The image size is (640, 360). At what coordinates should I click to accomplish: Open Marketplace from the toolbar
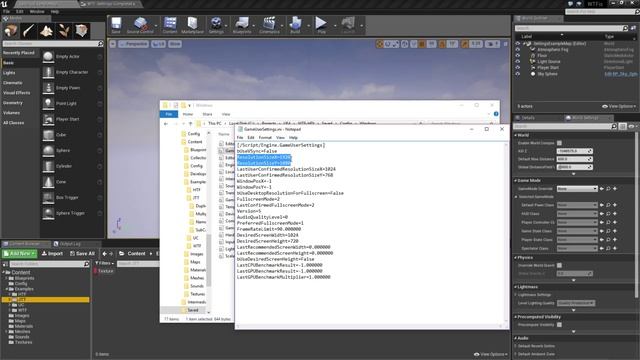click(192, 25)
